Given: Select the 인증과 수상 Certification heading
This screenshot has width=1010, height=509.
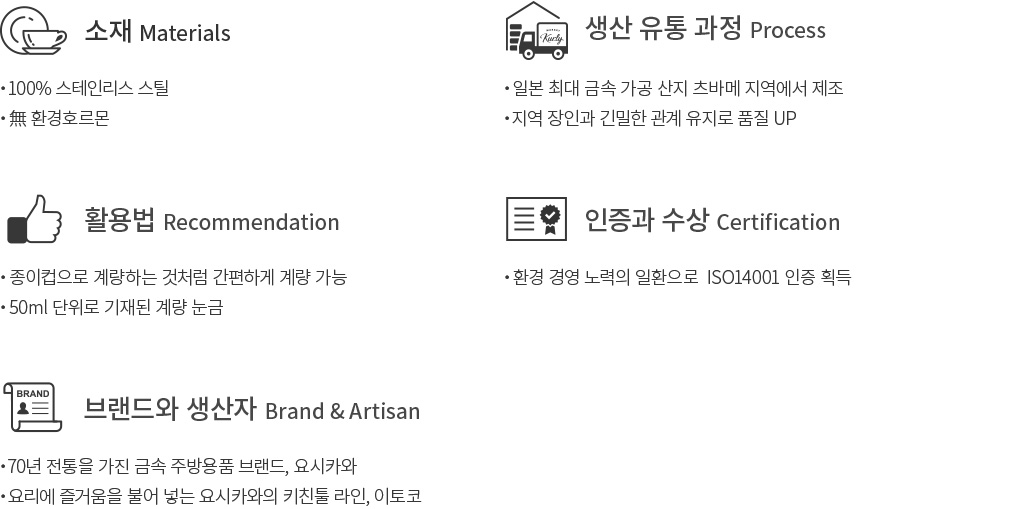Looking at the screenshot, I should point(712,220).
